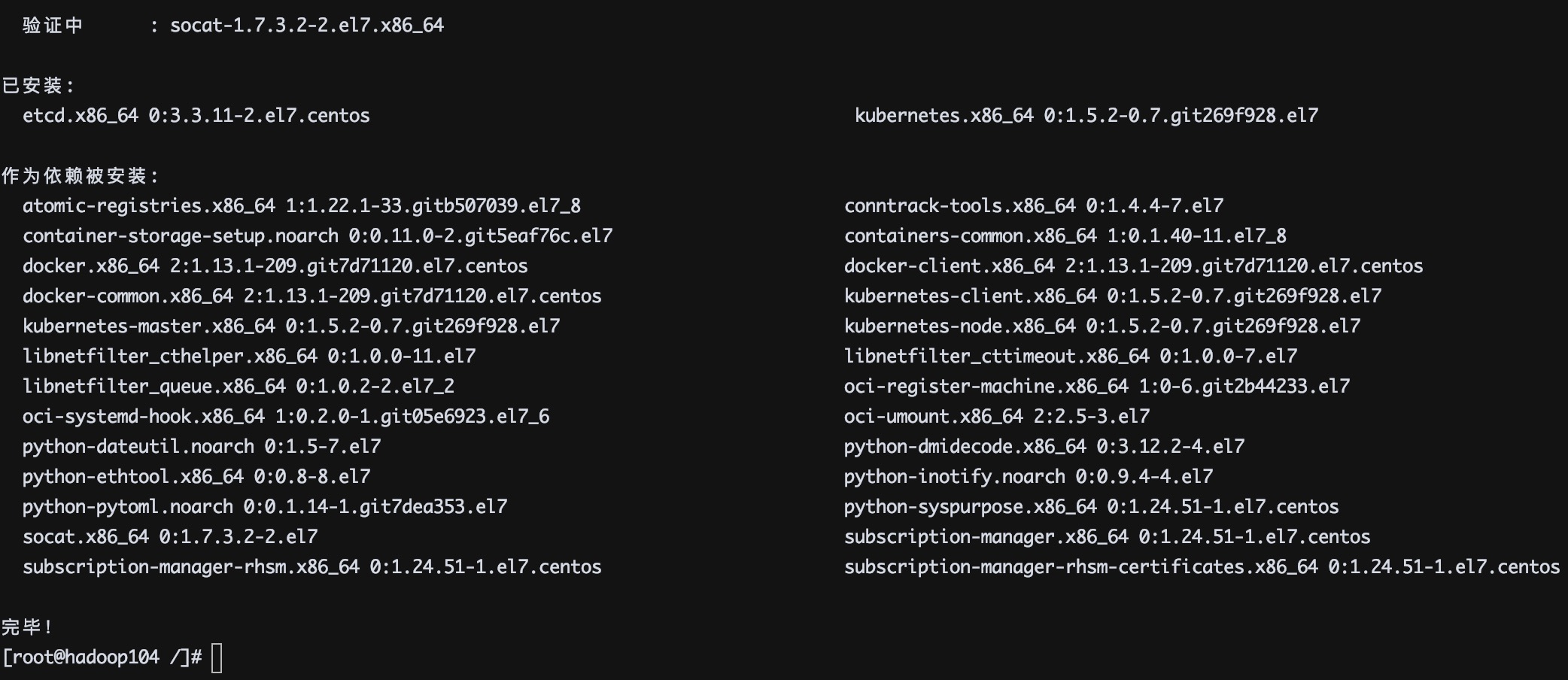Click the kubernetes.x86_64 installed package entry
The height and width of the screenshot is (680, 1568).
1086,116
